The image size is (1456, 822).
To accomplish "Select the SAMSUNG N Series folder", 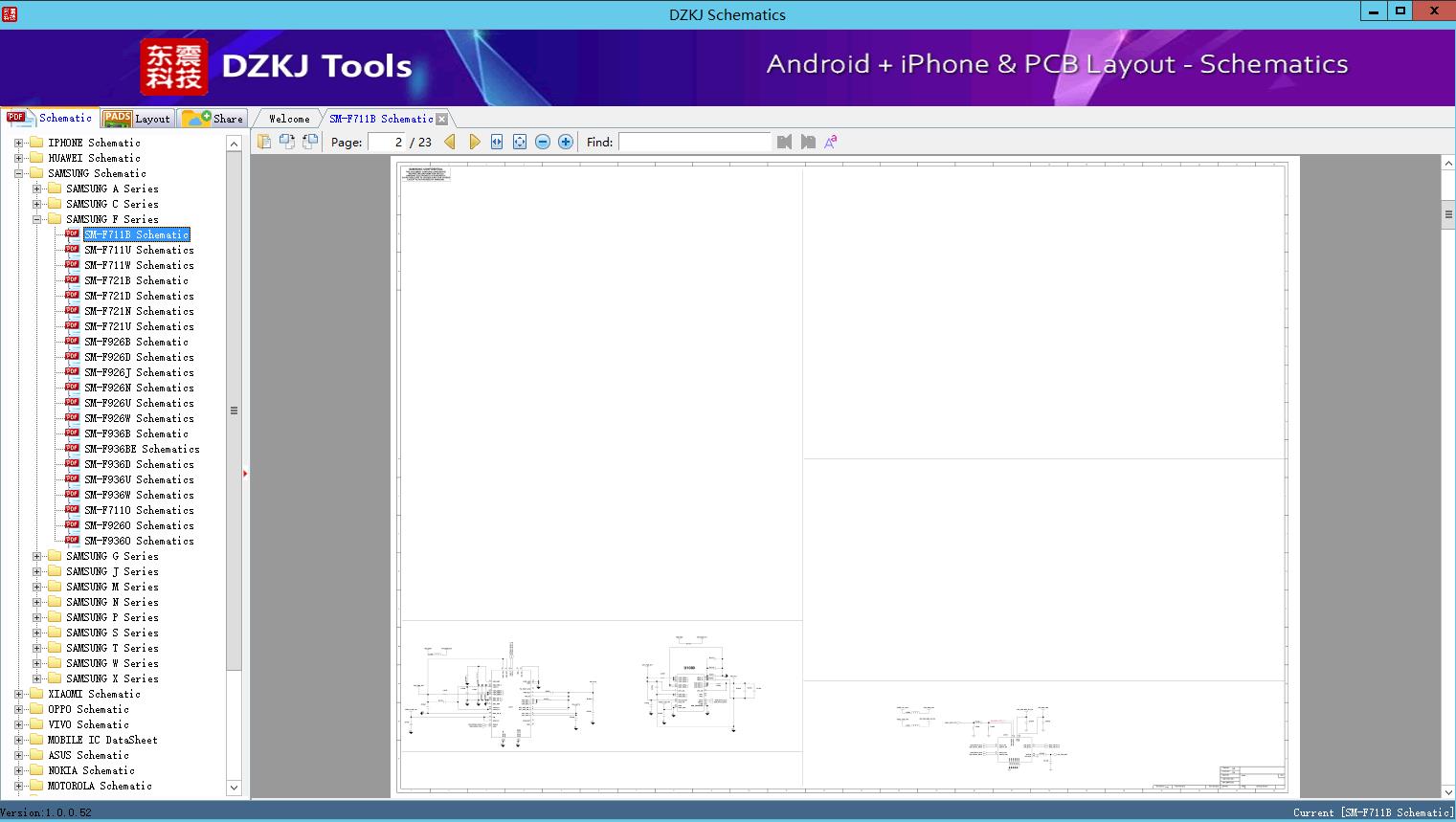I will tap(112, 602).
